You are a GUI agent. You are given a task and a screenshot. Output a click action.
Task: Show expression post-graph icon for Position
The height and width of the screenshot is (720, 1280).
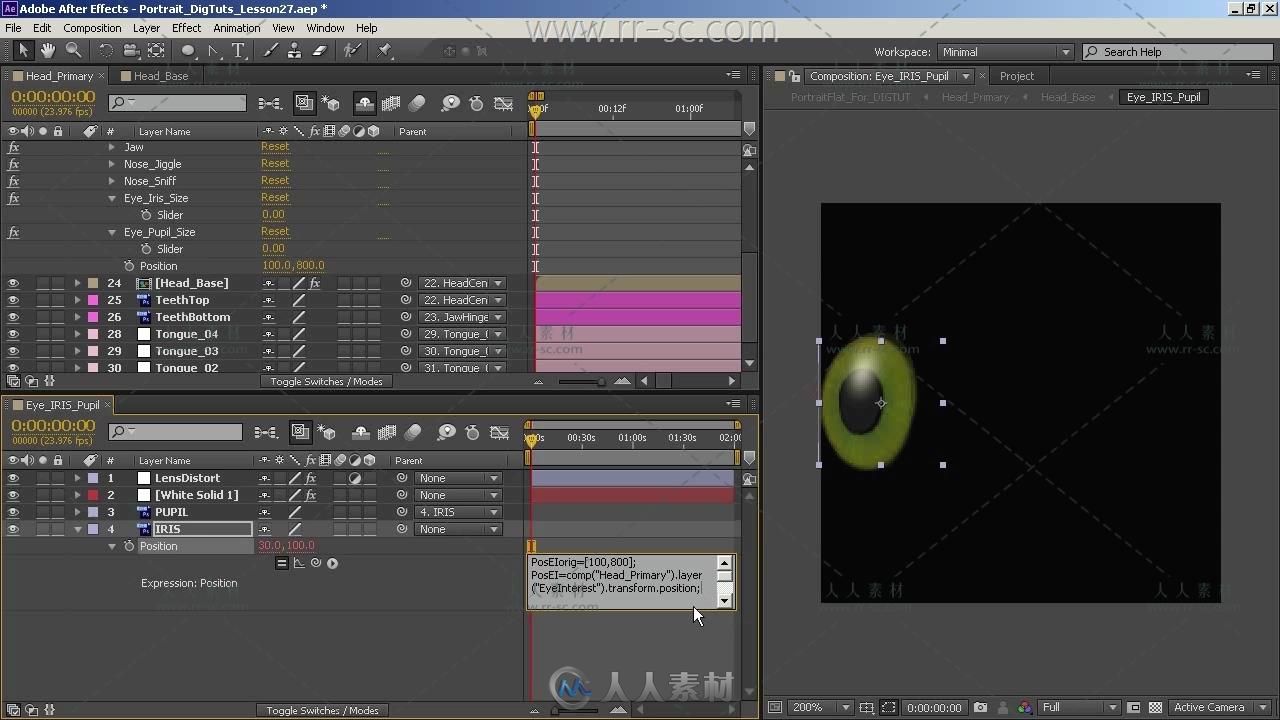pos(299,563)
